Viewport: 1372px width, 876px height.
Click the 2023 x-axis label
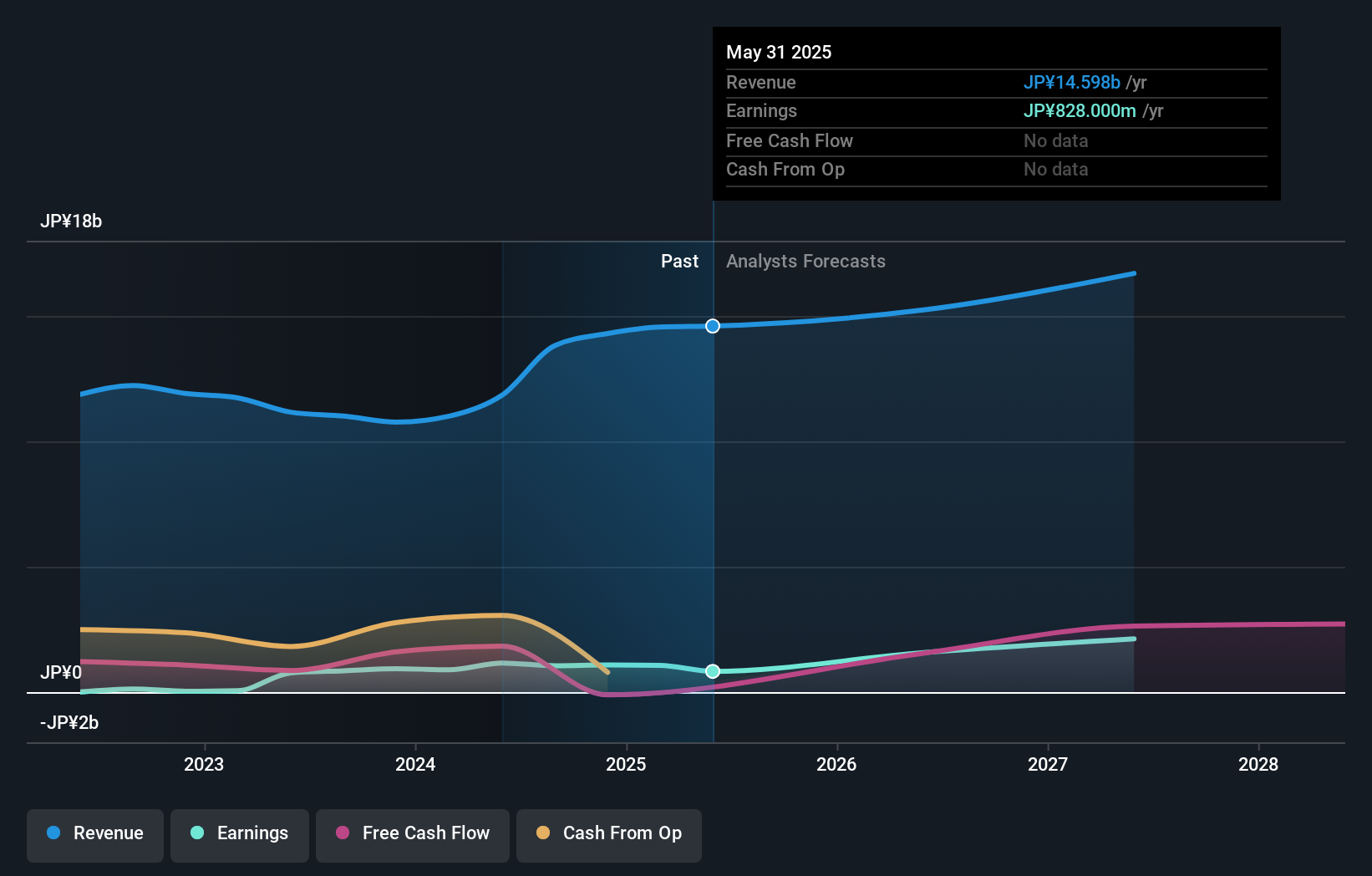pyautogui.click(x=204, y=765)
